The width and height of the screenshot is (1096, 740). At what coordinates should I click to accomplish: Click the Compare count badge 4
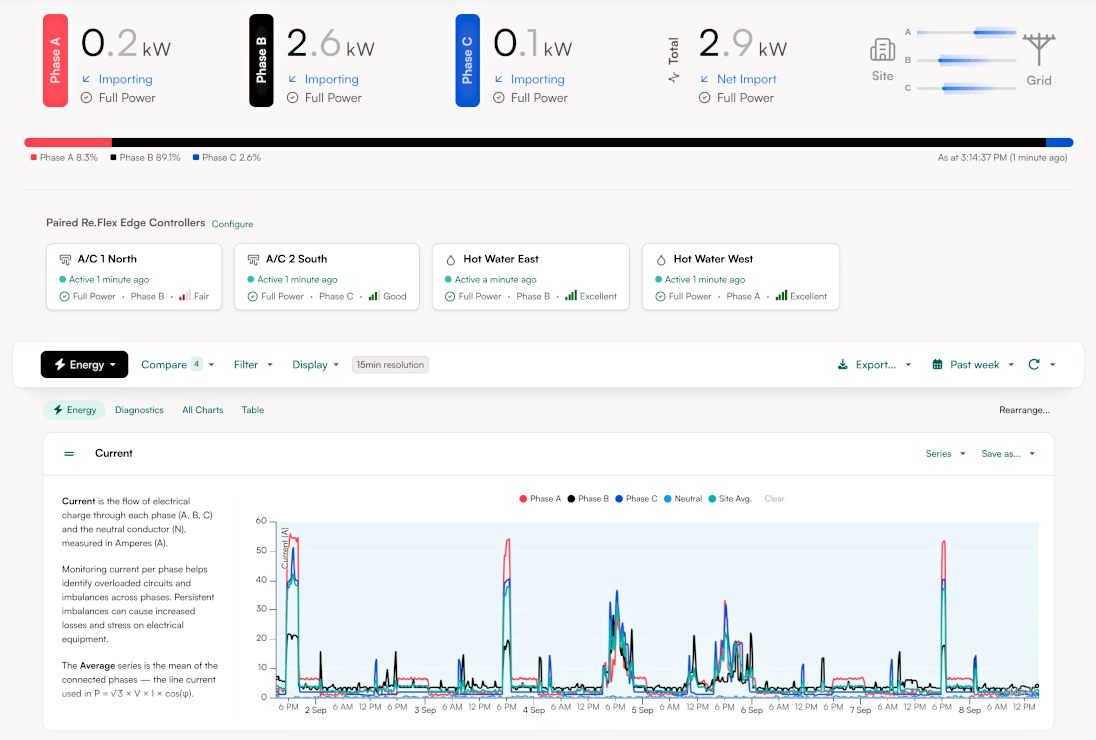pos(196,364)
